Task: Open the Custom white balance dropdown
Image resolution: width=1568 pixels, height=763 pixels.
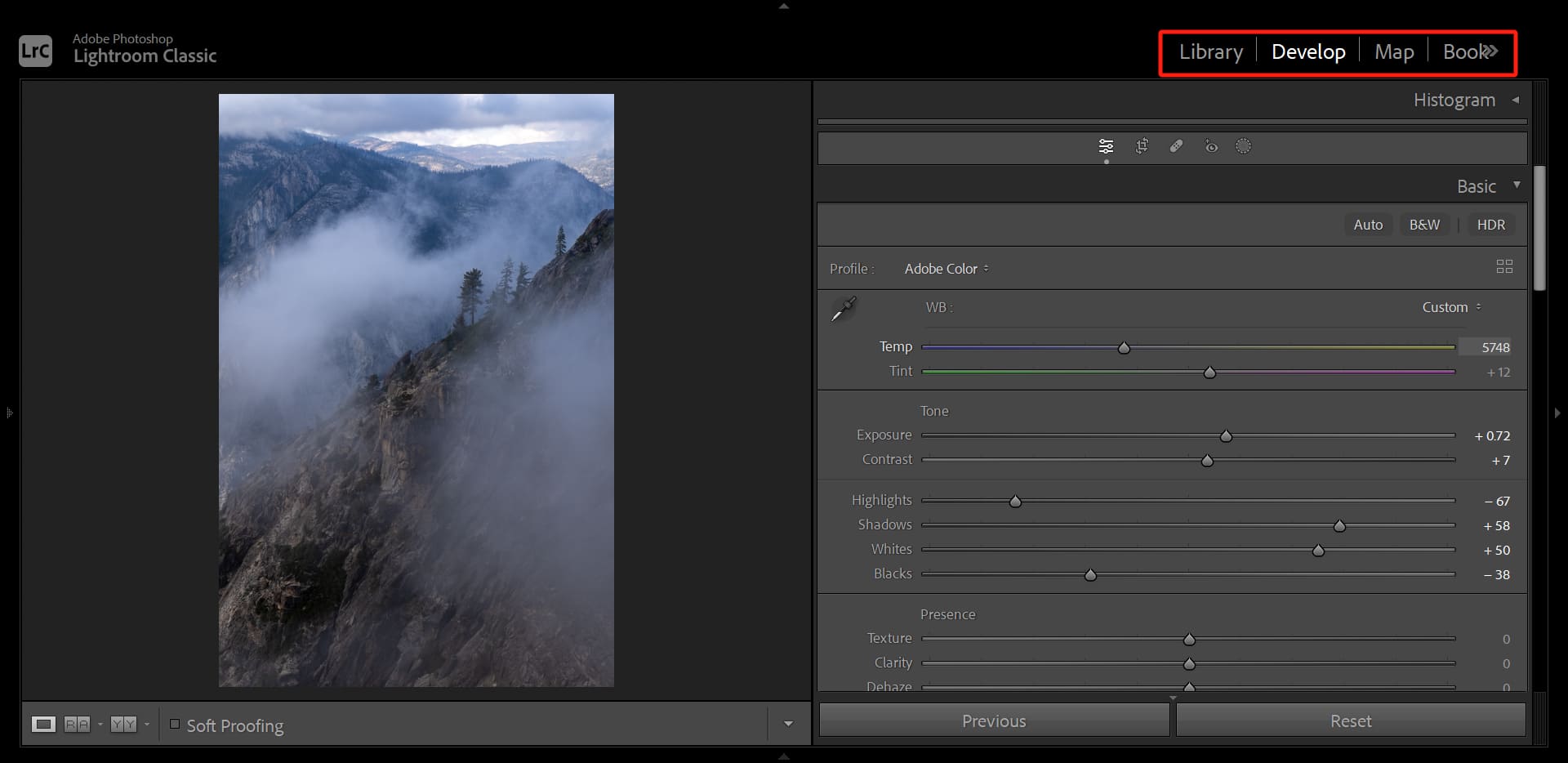Action: (1451, 307)
